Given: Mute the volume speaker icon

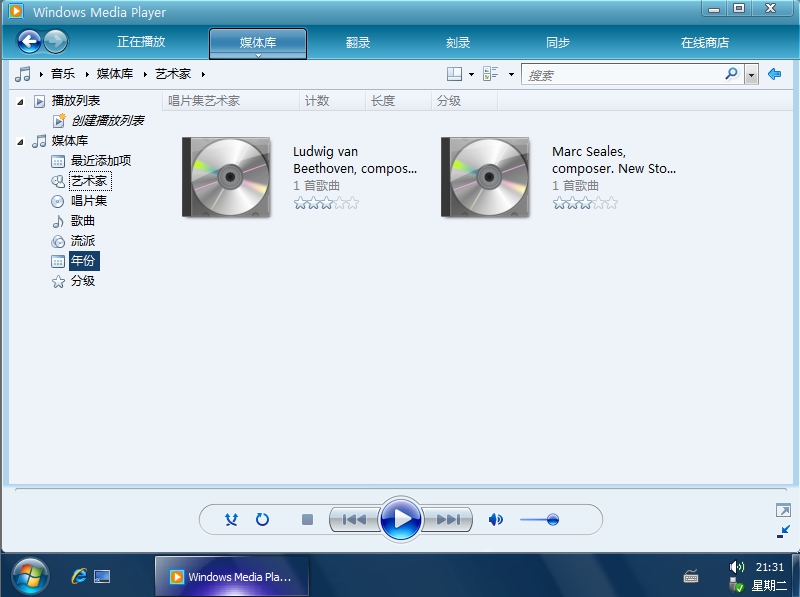Looking at the screenshot, I should point(495,520).
